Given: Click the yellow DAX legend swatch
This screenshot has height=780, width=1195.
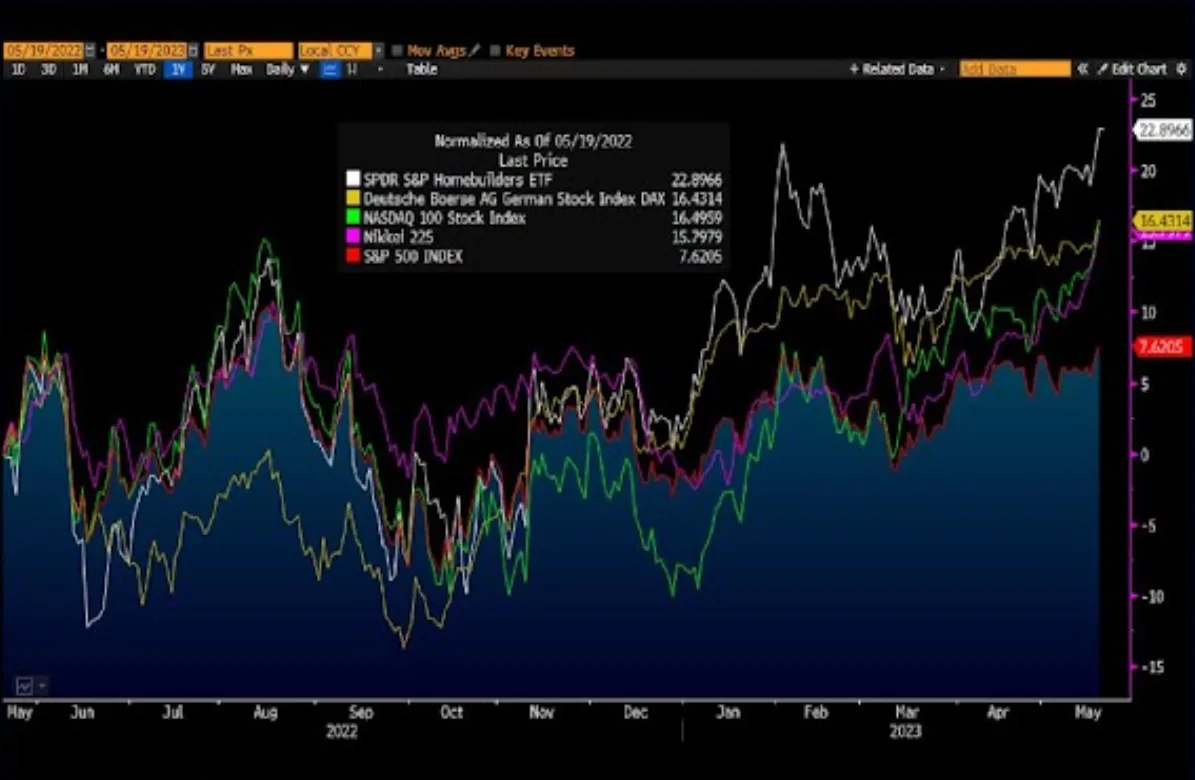Looking at the screenshot, I should pos(353,198).
